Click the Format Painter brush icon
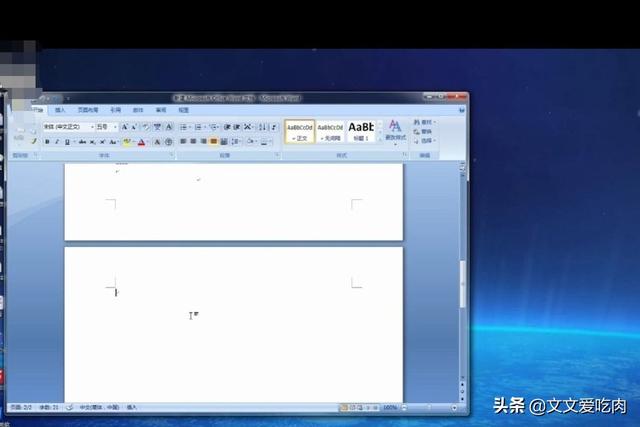The height and width of the screenshot is (427, 640). tap(34, 141)
